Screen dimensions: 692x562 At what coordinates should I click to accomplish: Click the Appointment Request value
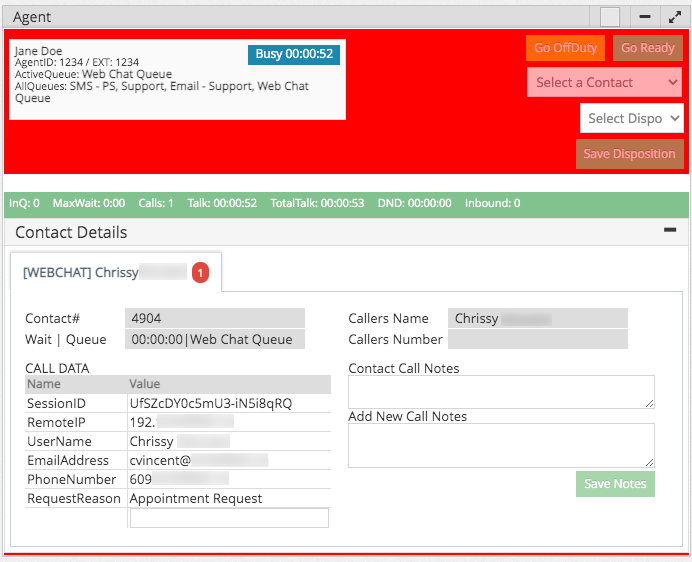point(196,498)
